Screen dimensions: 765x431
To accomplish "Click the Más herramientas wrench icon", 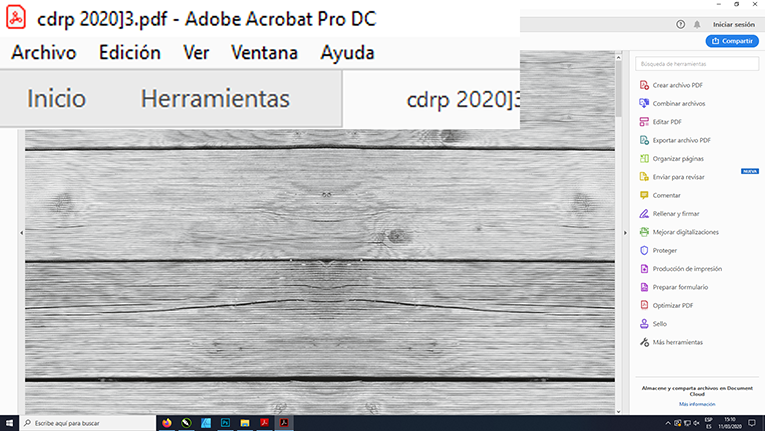I will [644, 342].
